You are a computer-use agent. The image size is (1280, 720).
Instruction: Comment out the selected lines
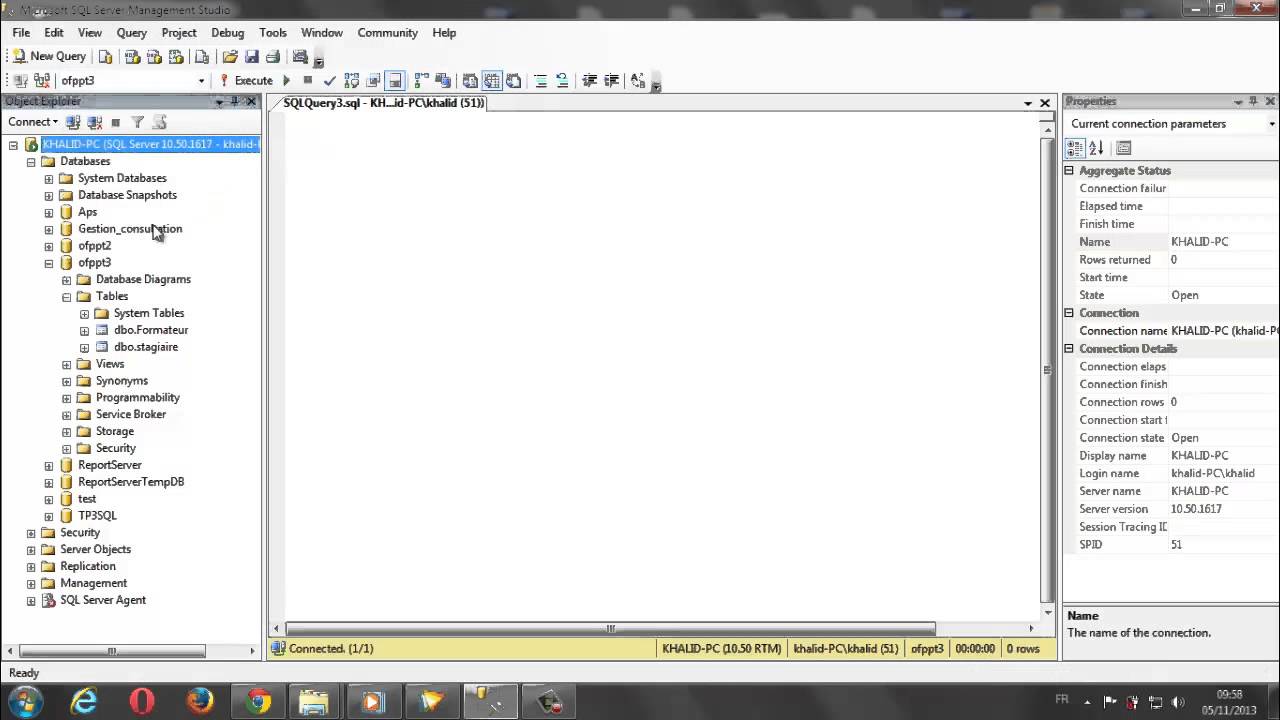[541, 81]
